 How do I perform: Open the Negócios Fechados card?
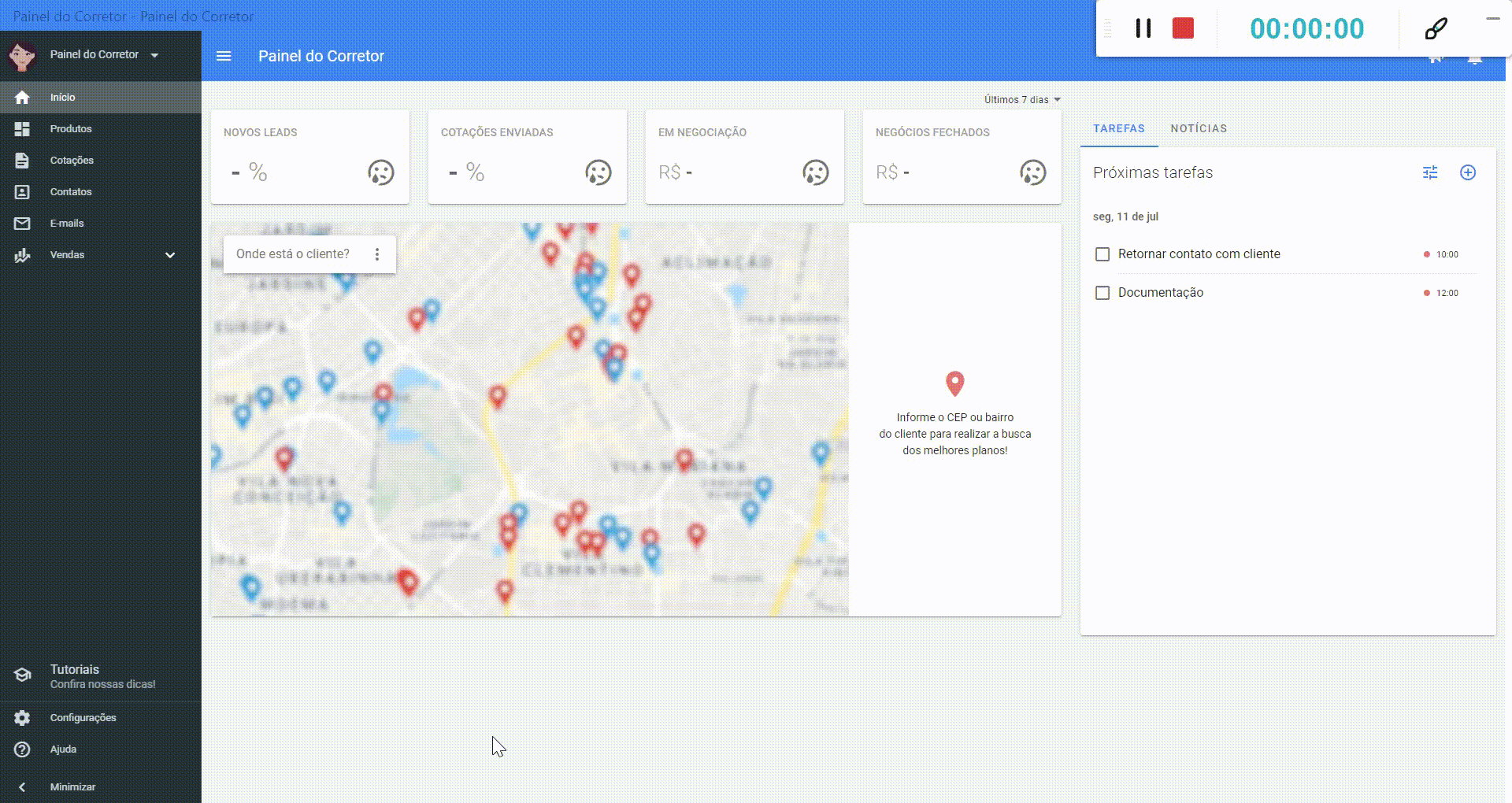[x=962, y=157]
